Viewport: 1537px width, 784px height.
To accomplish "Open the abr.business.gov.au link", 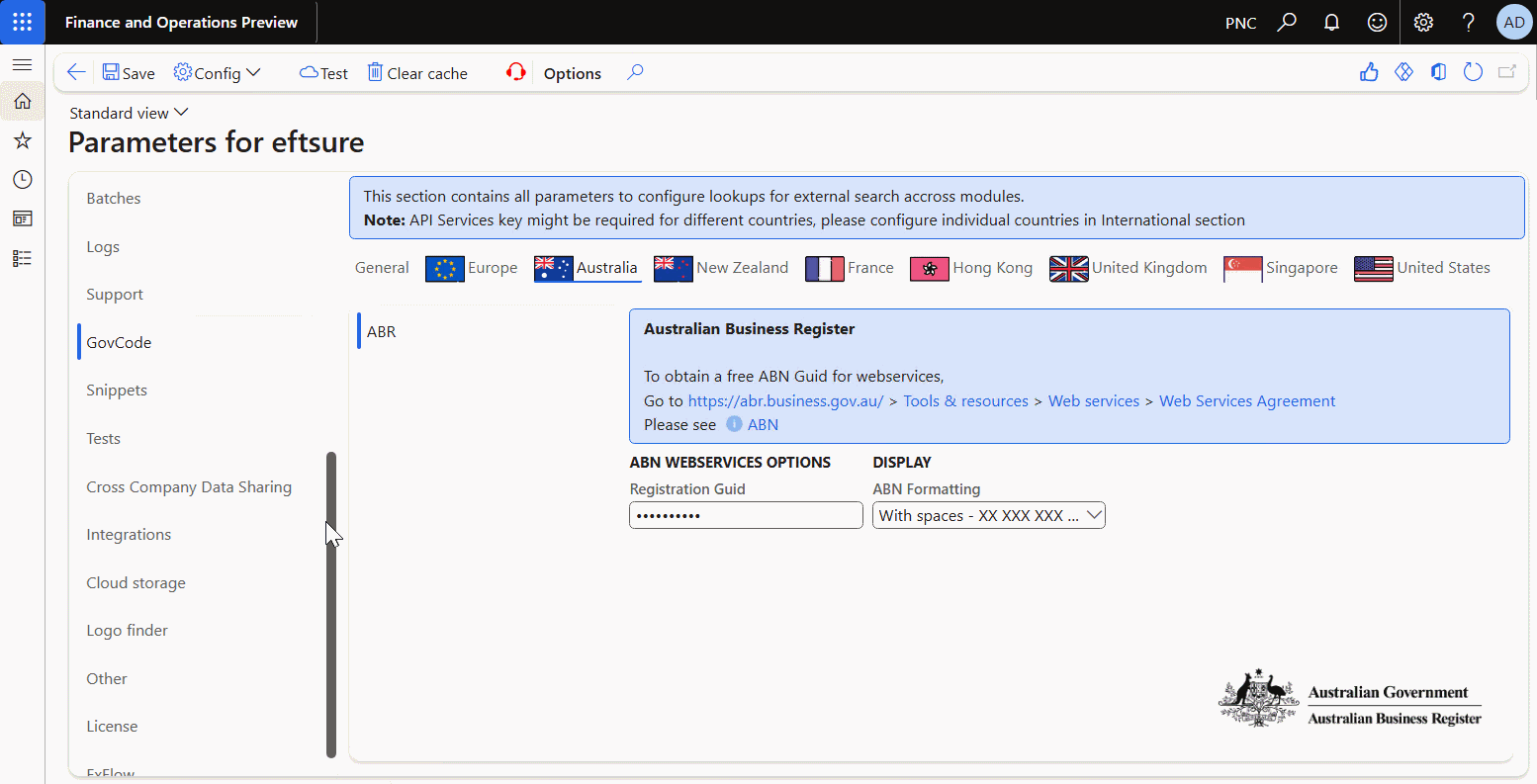I will [785, 401].
